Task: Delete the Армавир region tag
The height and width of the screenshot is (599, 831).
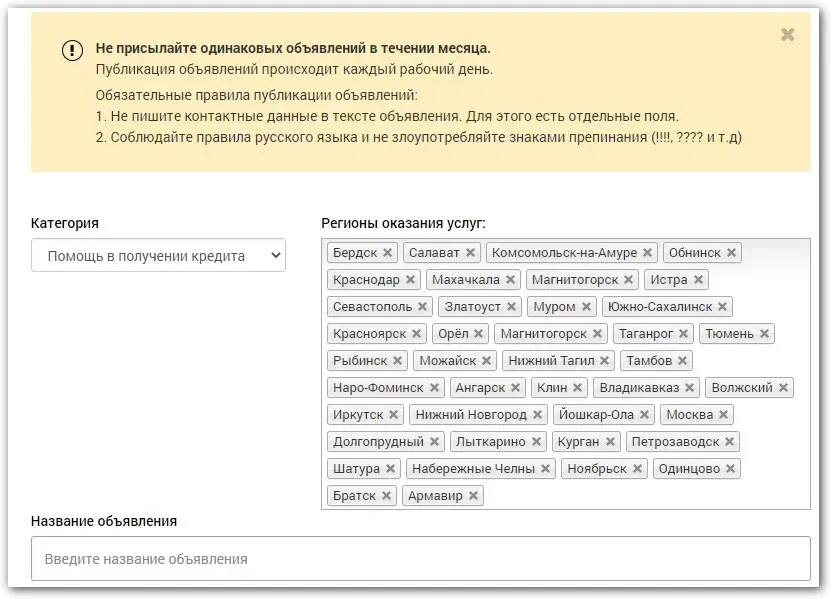Action: tap(473, 496)
